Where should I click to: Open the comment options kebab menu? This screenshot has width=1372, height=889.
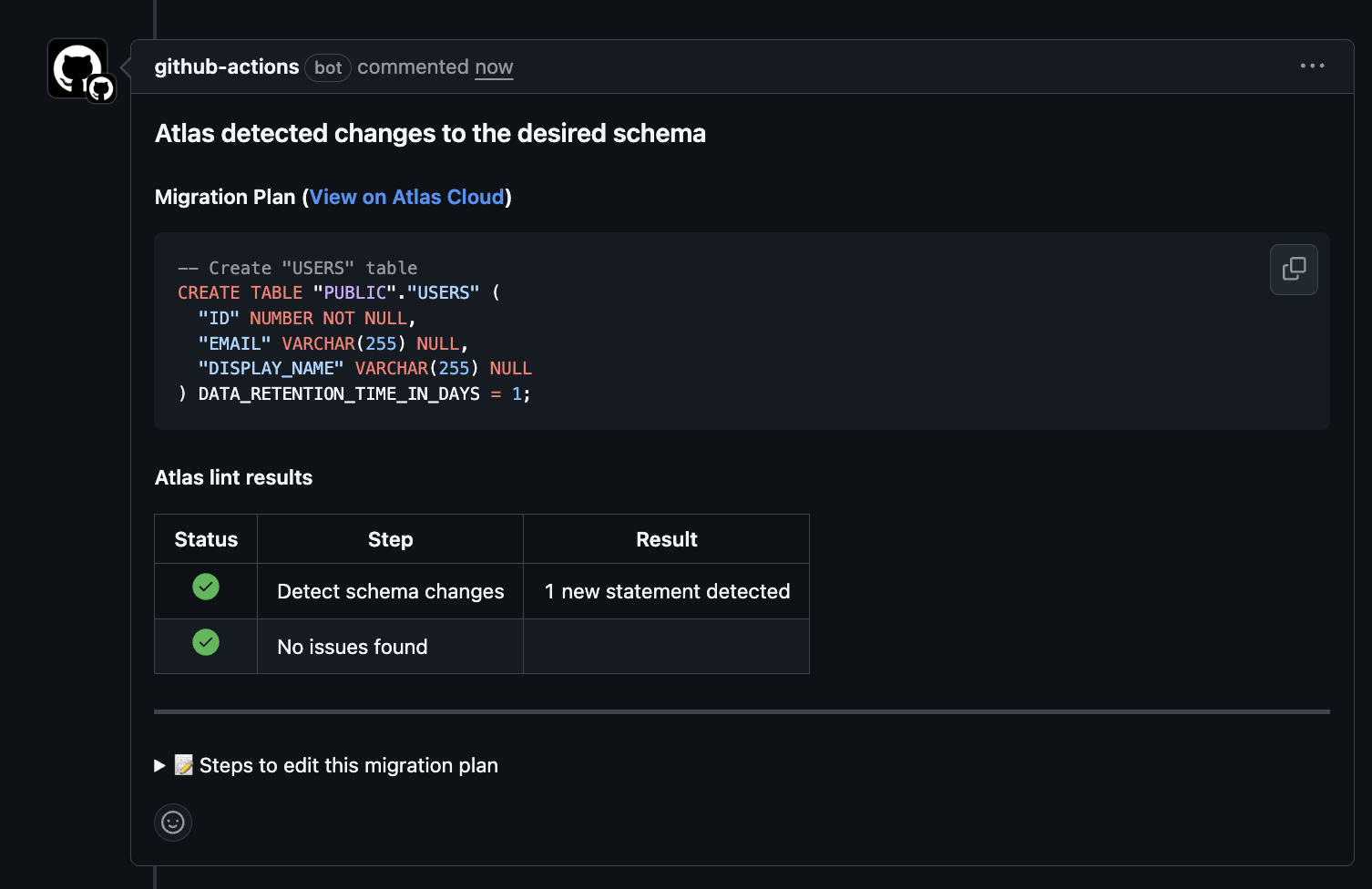1312,66
